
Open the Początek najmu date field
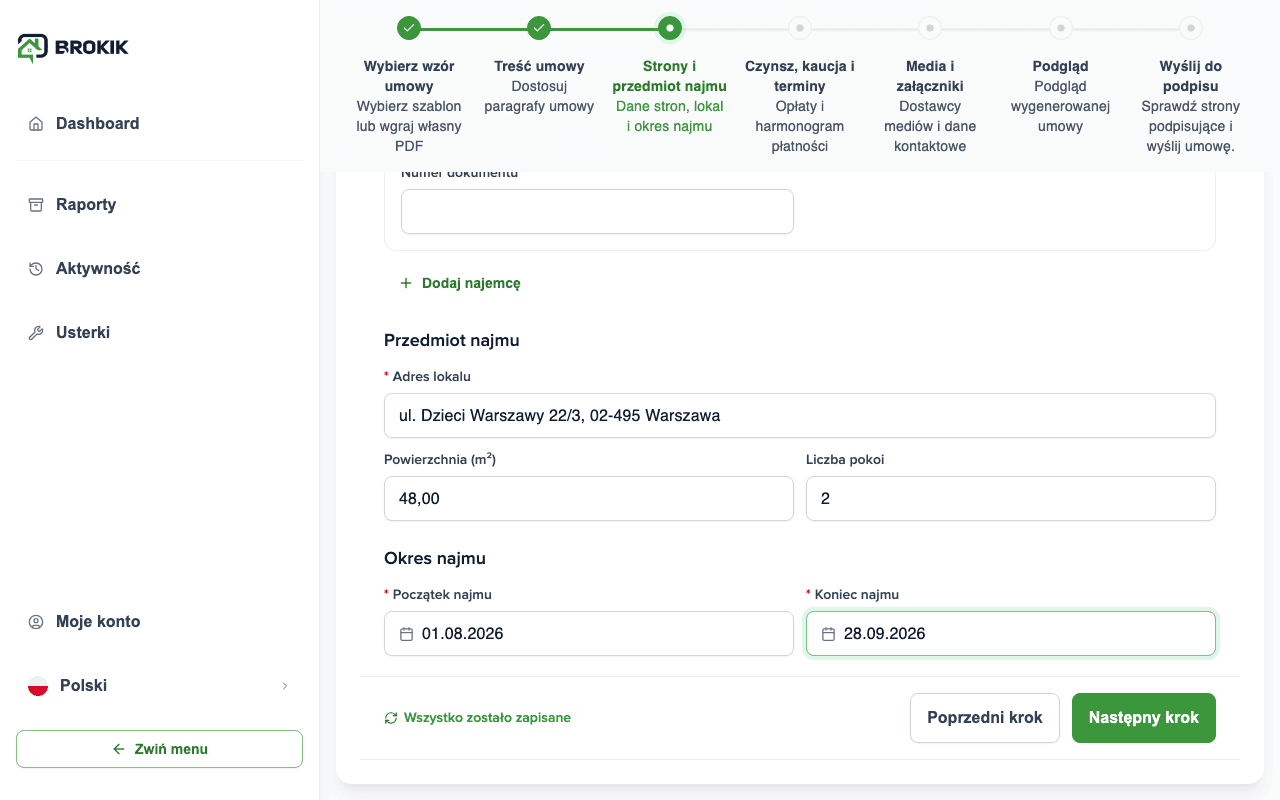589,634
